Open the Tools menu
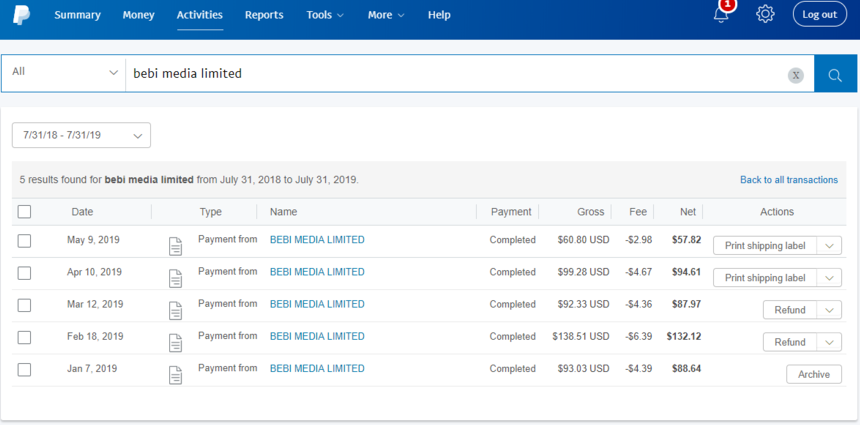 pyautogui.click(x=325, y=15)
